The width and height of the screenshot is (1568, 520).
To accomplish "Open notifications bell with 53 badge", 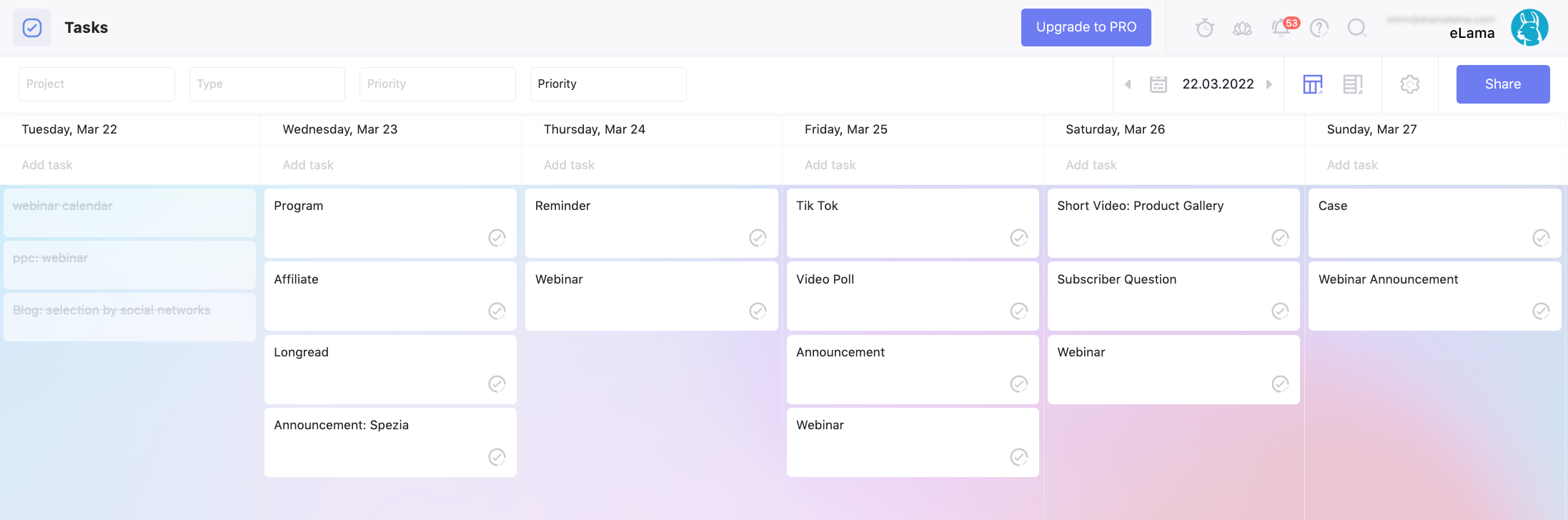I will click(1281, 28).
